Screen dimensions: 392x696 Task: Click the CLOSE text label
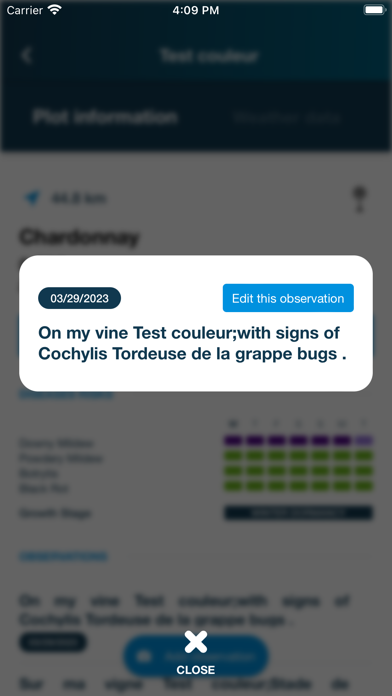(196, 670)
